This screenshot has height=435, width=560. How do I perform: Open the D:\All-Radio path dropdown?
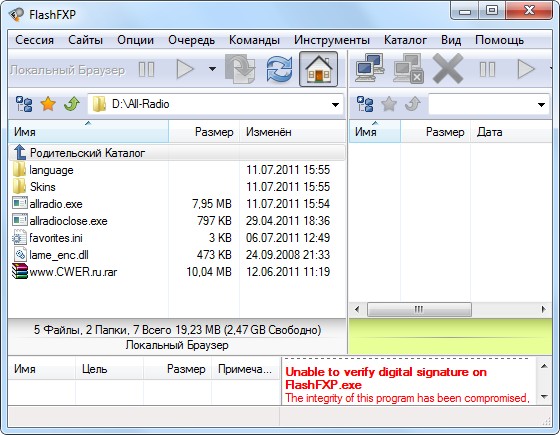point(335,105)
